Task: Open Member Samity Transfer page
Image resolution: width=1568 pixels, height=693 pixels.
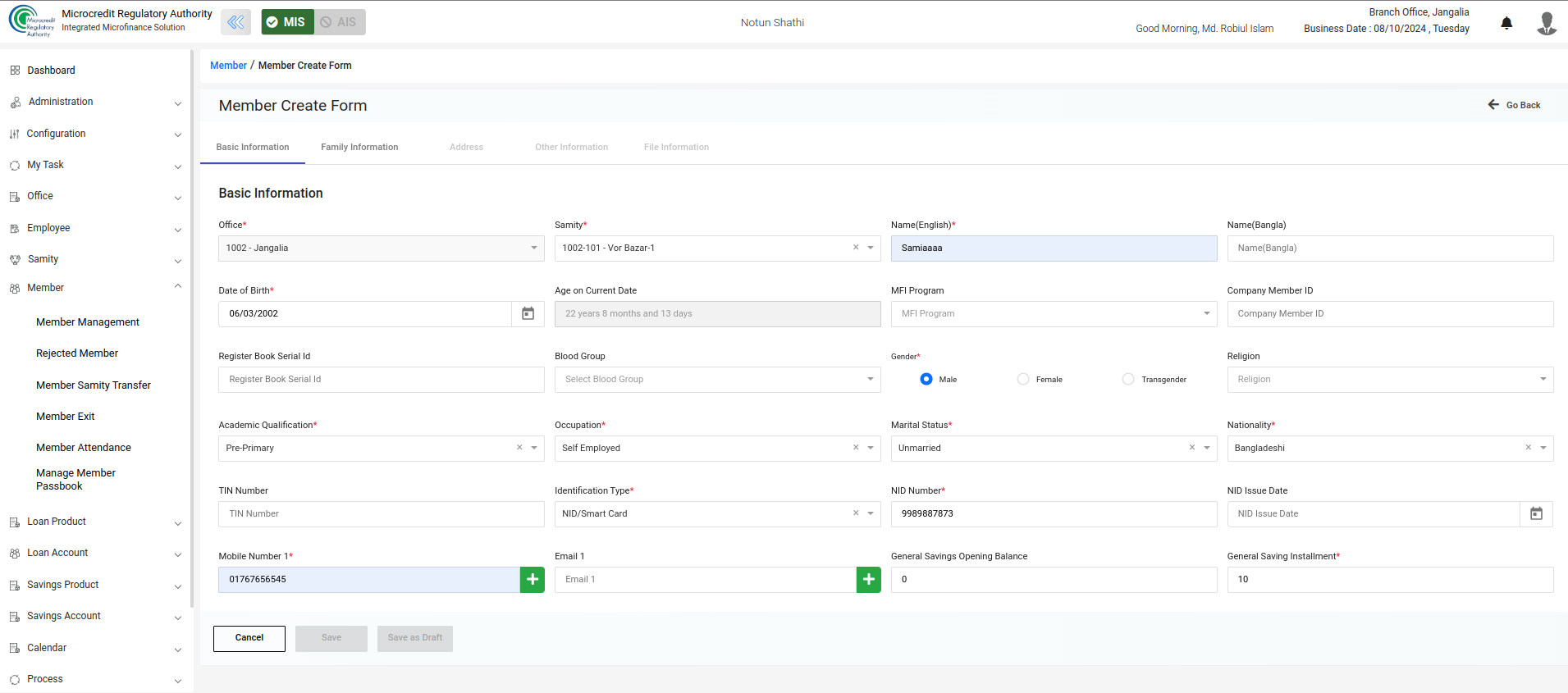Action: pos(94,385)
